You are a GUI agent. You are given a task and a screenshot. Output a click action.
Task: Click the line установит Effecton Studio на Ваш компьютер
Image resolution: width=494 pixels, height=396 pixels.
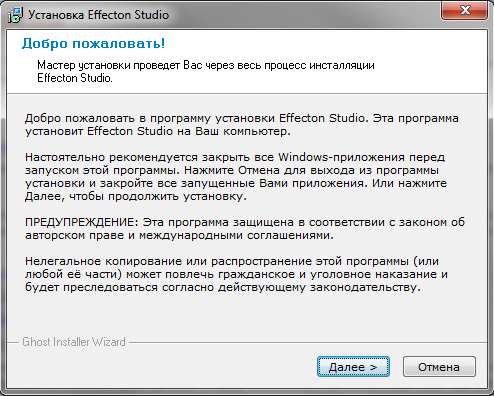click(x=158, y=131)
